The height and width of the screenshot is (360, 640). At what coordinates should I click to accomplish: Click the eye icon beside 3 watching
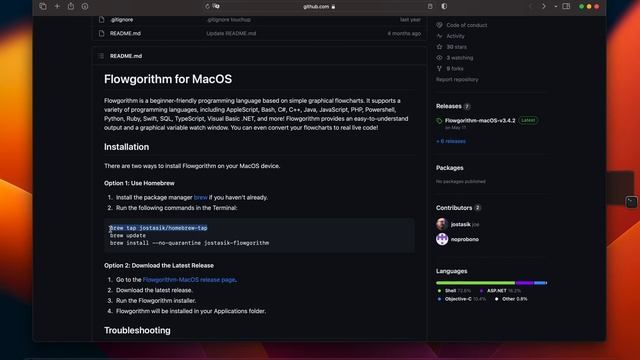(440, 58)
